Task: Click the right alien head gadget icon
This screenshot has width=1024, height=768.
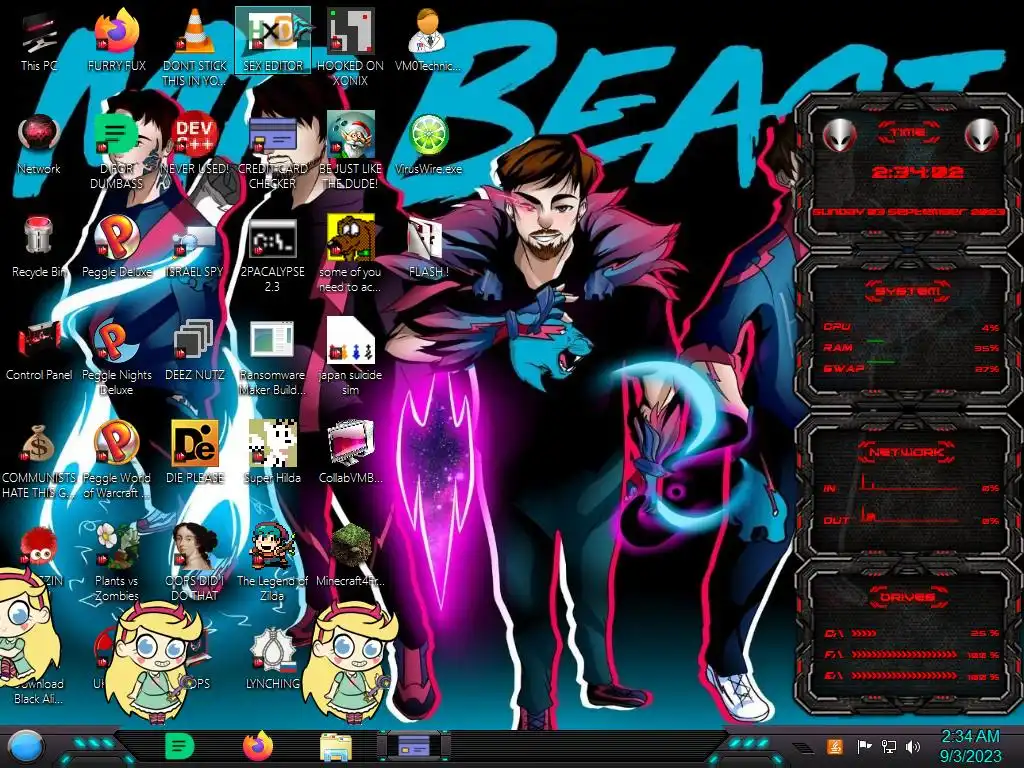Action: click(982, 135)
